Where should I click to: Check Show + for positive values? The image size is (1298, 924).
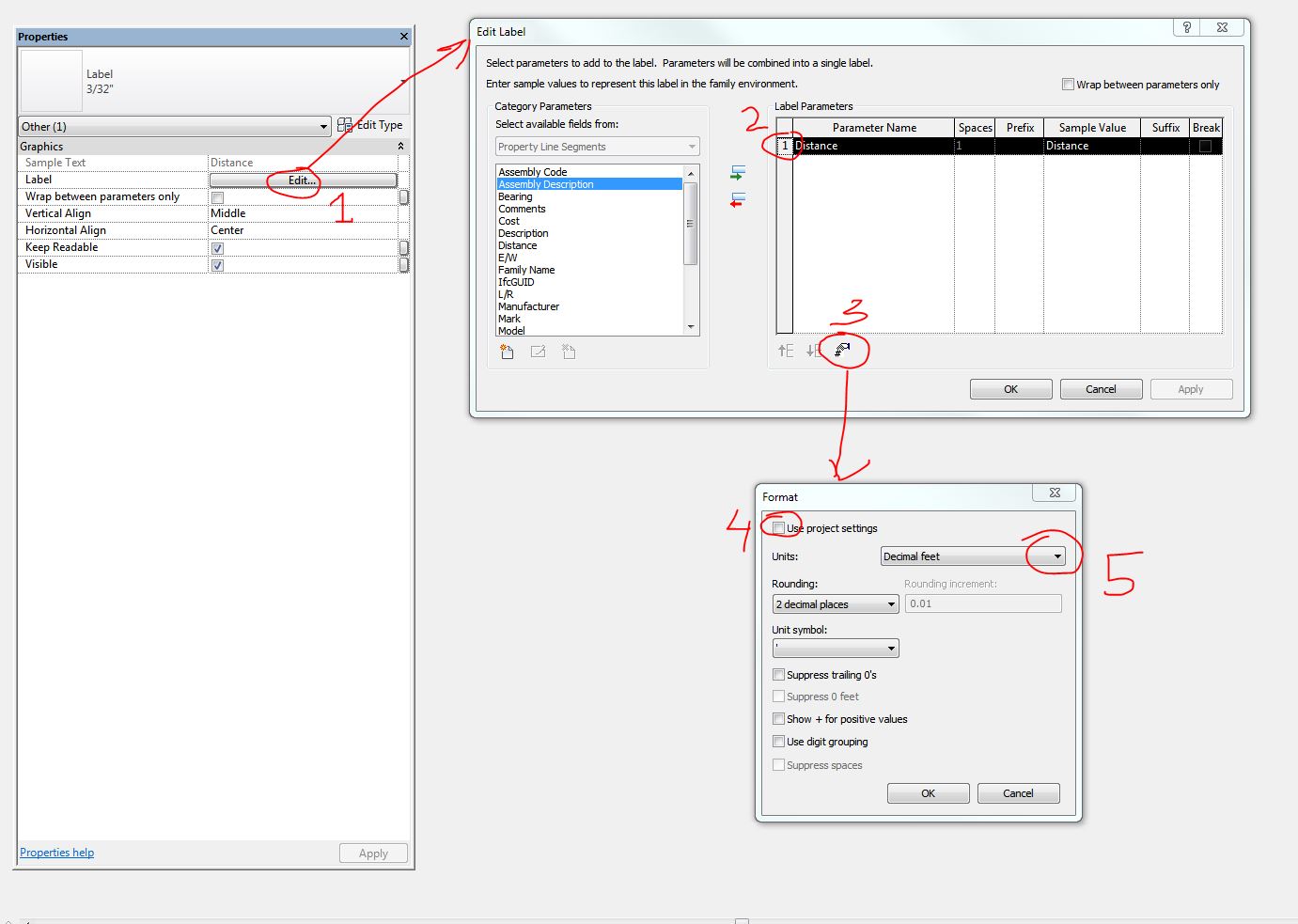[x=778, y=719]
